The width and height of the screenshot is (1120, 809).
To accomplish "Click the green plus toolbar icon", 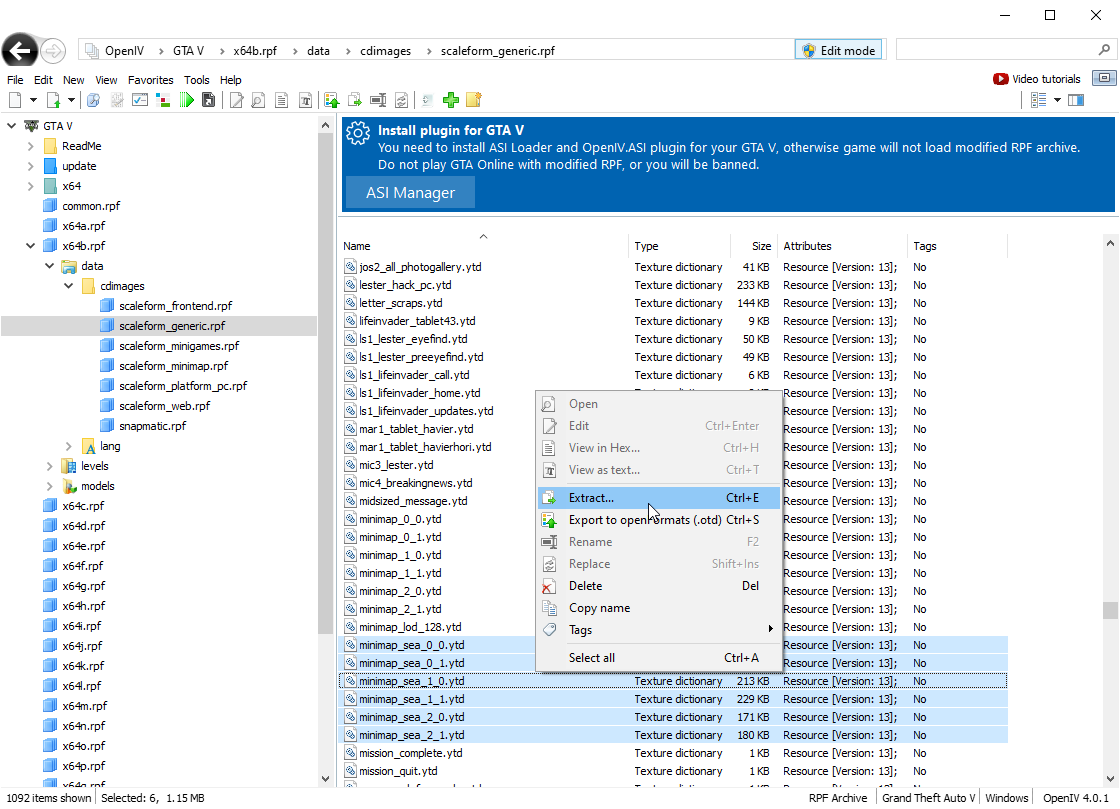I will (451, 100).
